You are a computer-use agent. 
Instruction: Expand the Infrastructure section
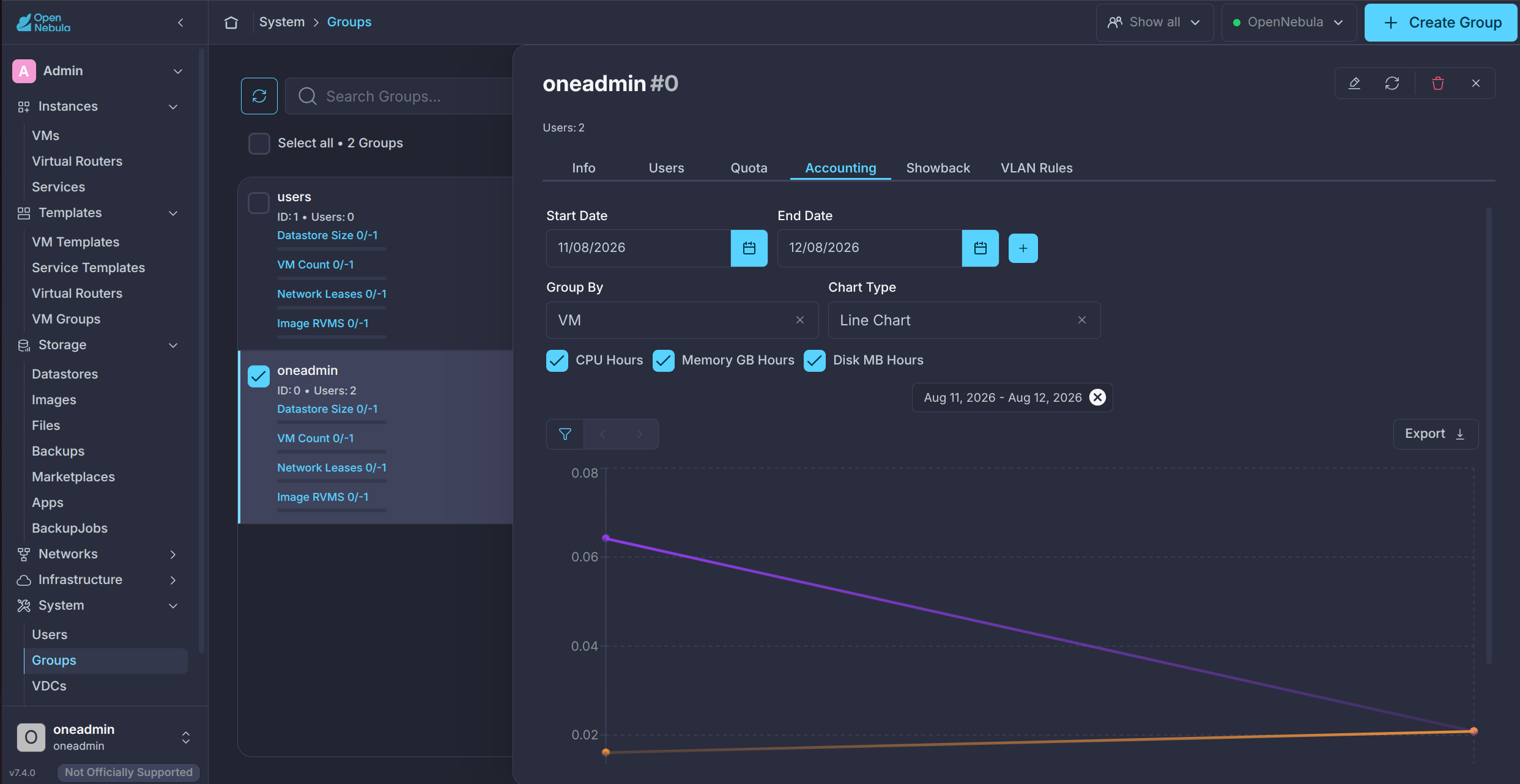click(x=173, y=580)
